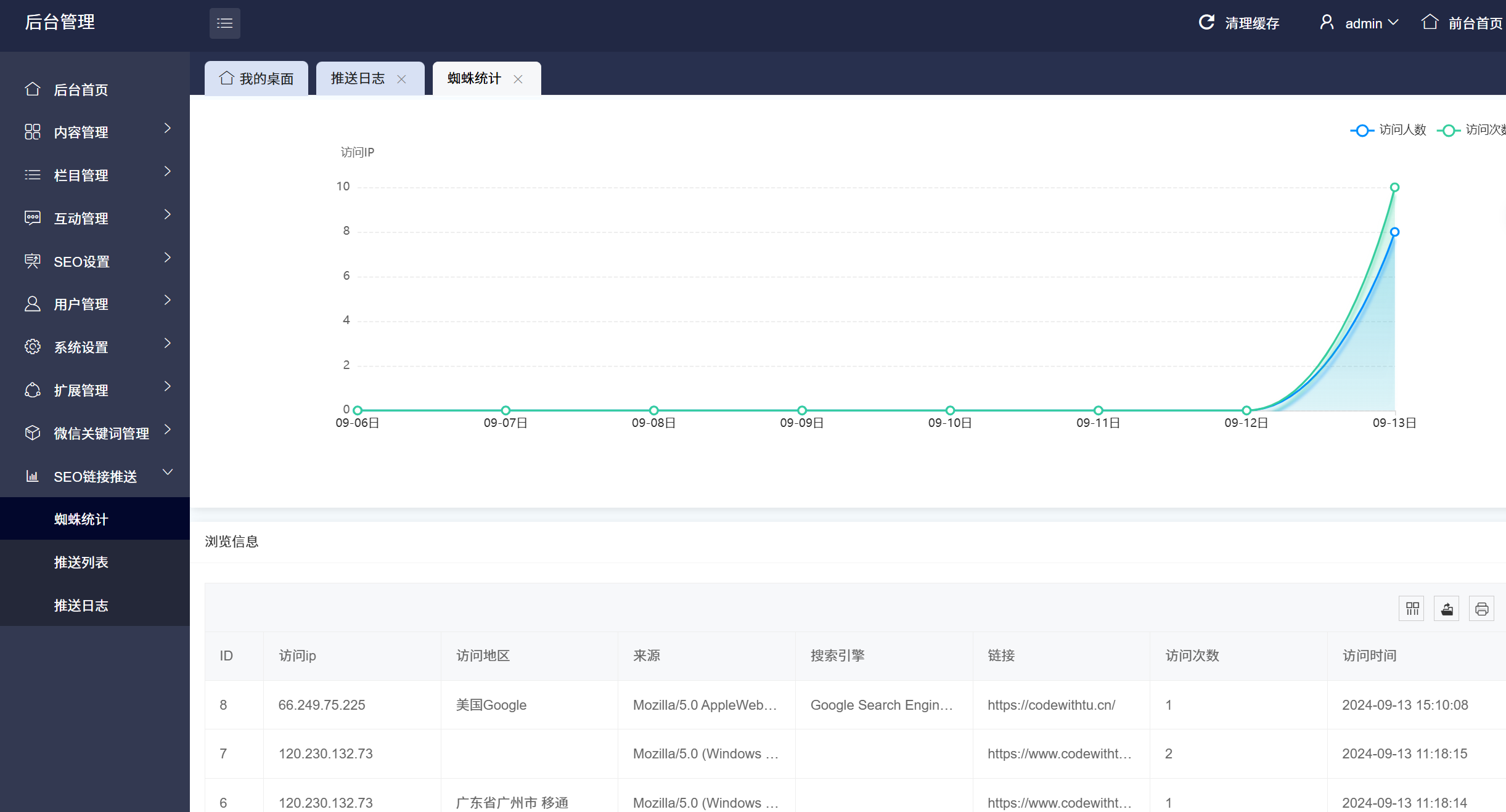Expand the 扩展管理 menu arrow

pos(167,386)
